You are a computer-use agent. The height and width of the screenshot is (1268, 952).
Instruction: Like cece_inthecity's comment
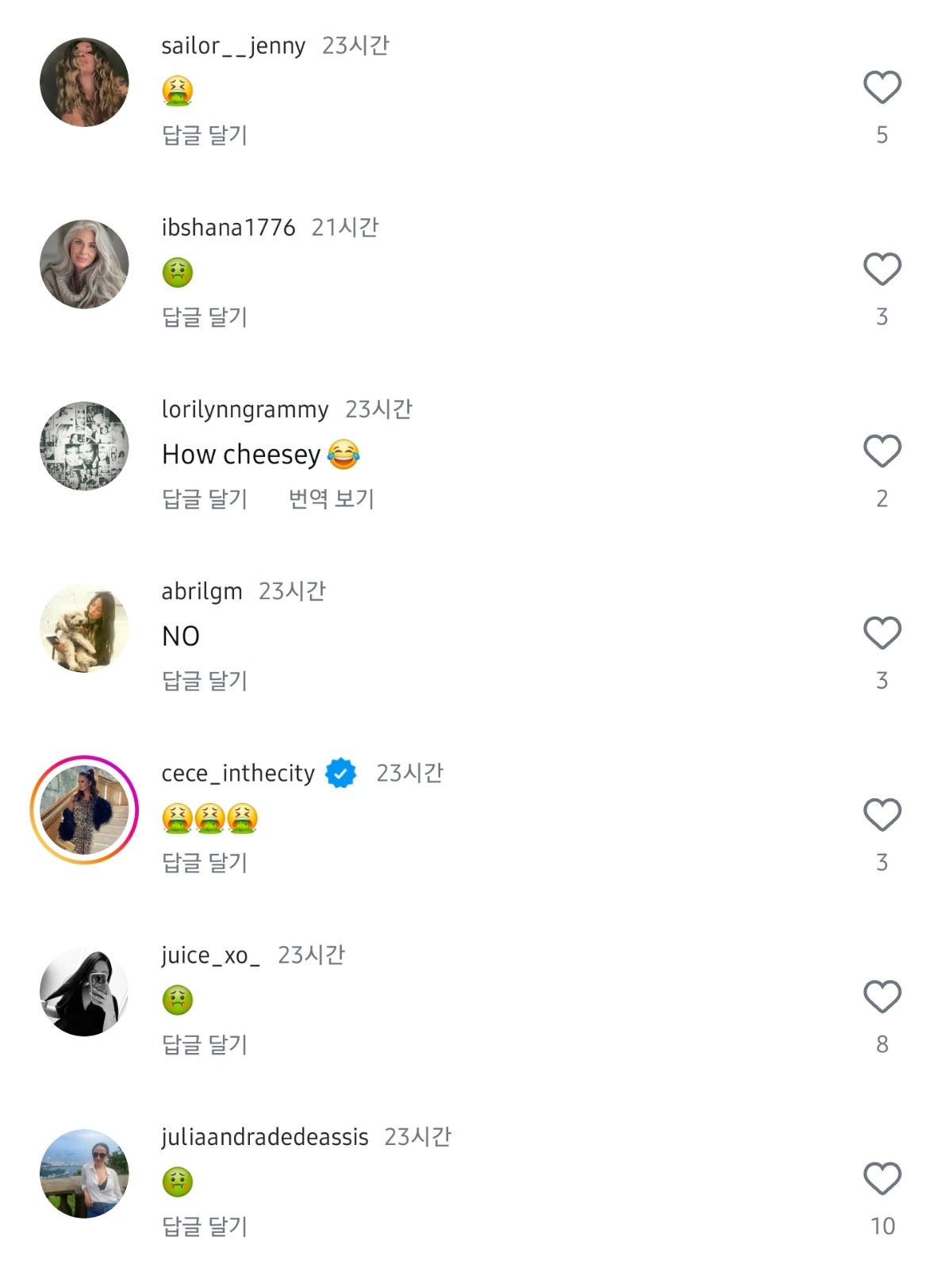point(881,814)
